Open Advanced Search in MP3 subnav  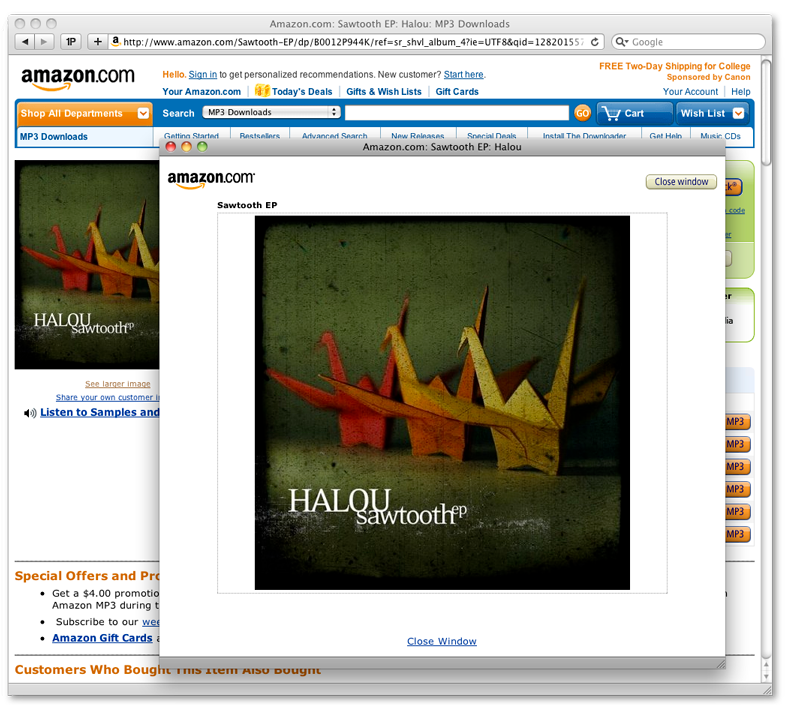tap(334, 136)
